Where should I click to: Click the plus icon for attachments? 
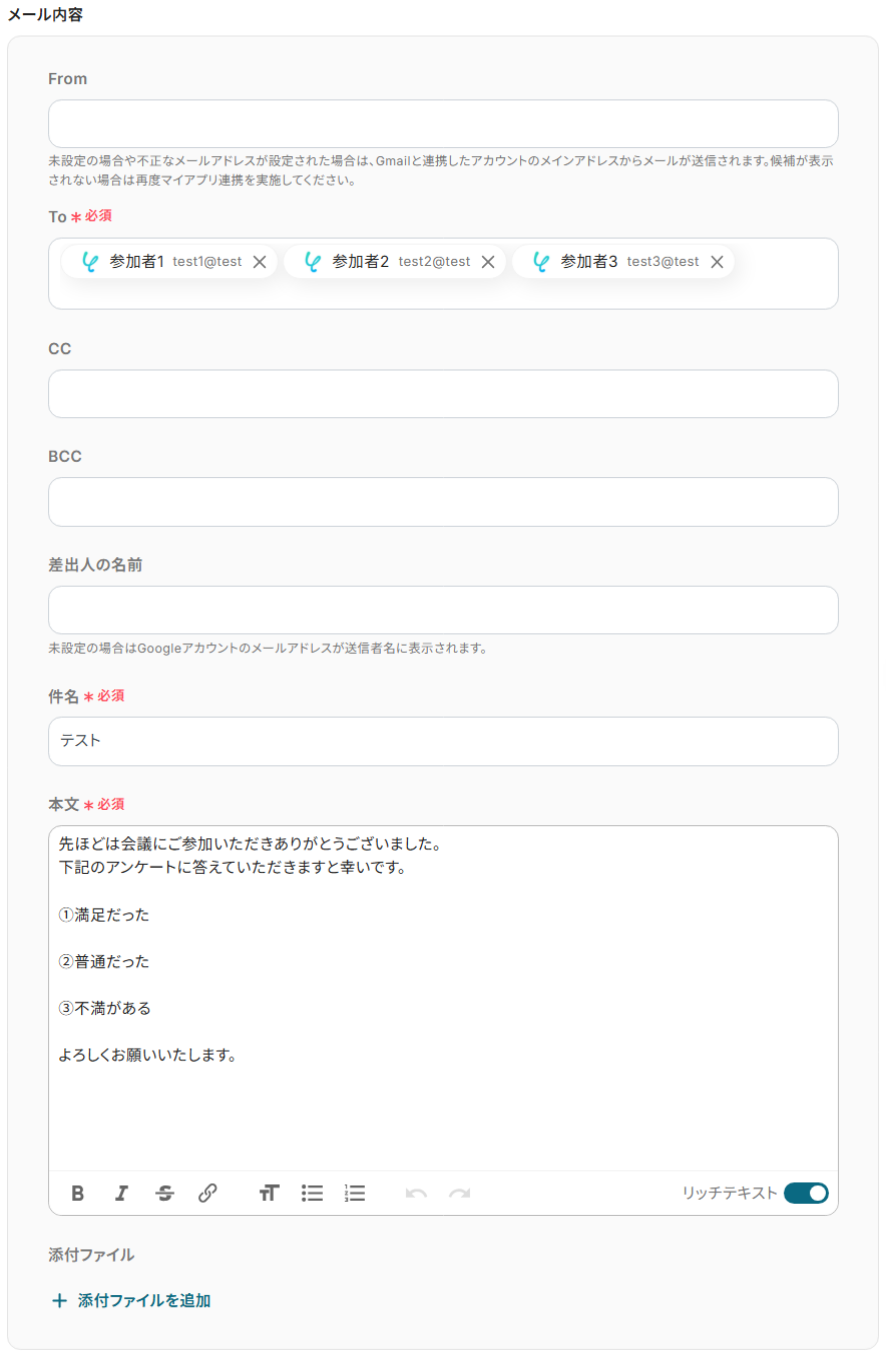[x=59, y=1301]
